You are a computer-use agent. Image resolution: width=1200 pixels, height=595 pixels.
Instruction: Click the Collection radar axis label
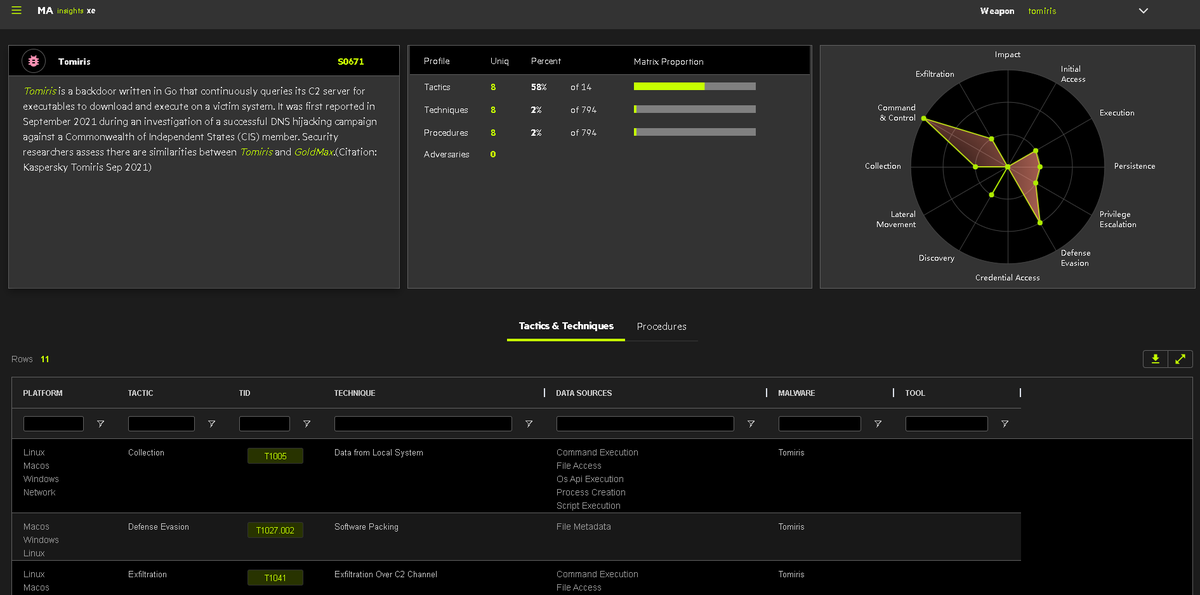883,166
